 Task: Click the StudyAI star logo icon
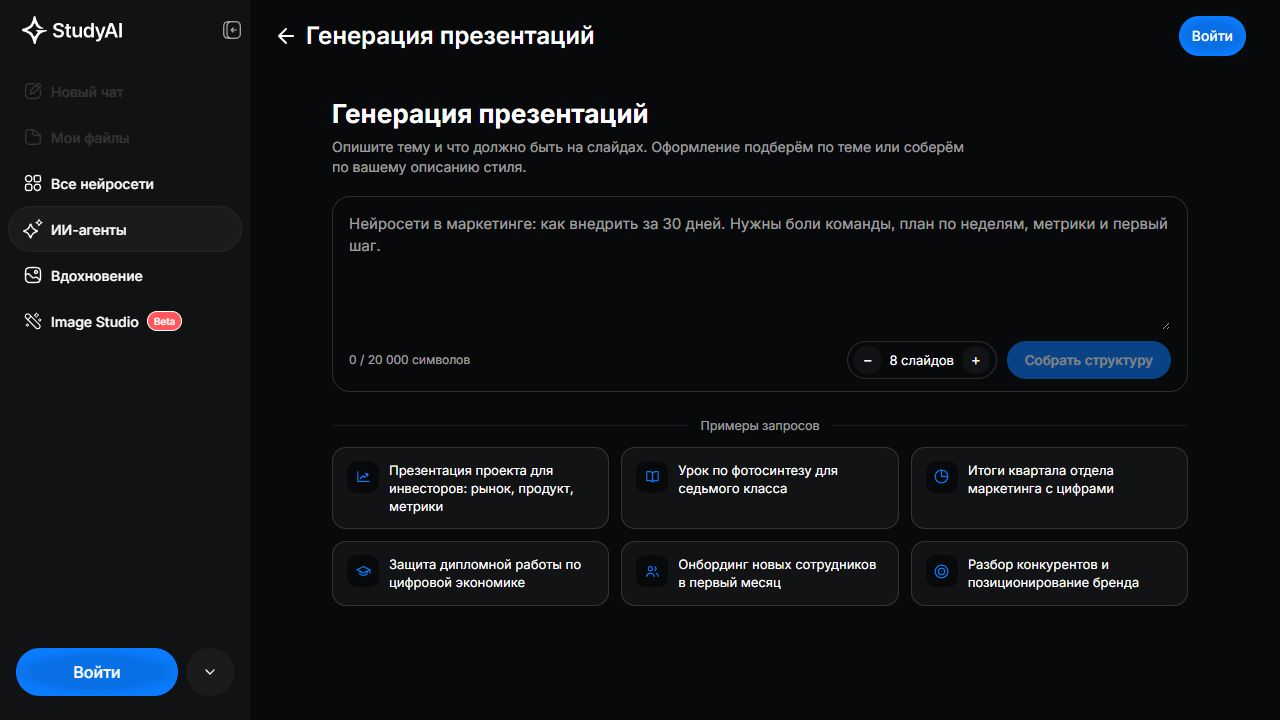point(34,31)
